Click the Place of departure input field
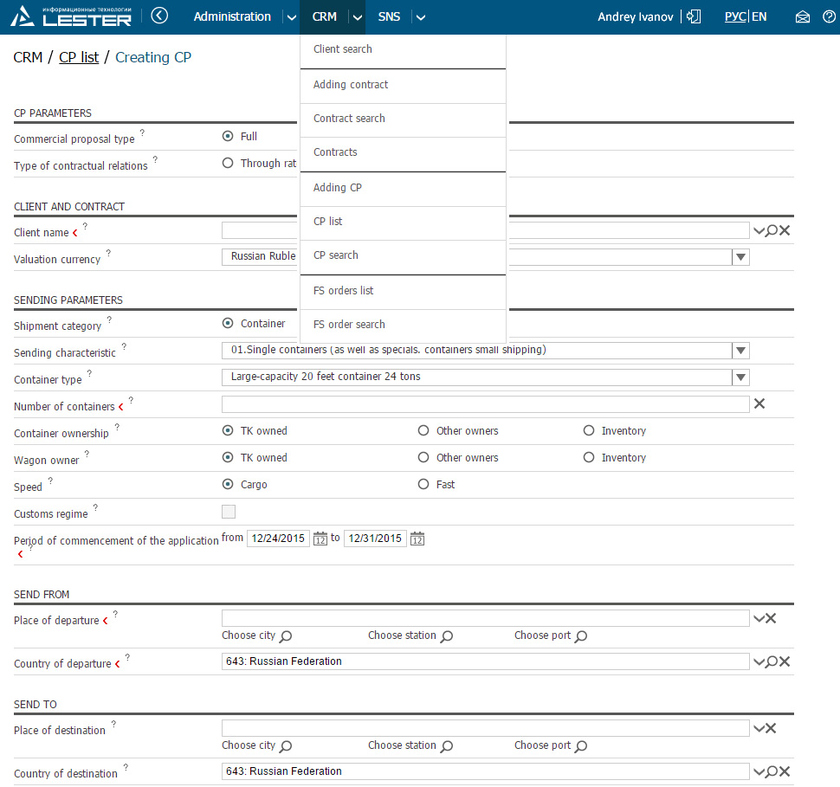The height and width of the screenshot is (787, 840). click(485, 619)
